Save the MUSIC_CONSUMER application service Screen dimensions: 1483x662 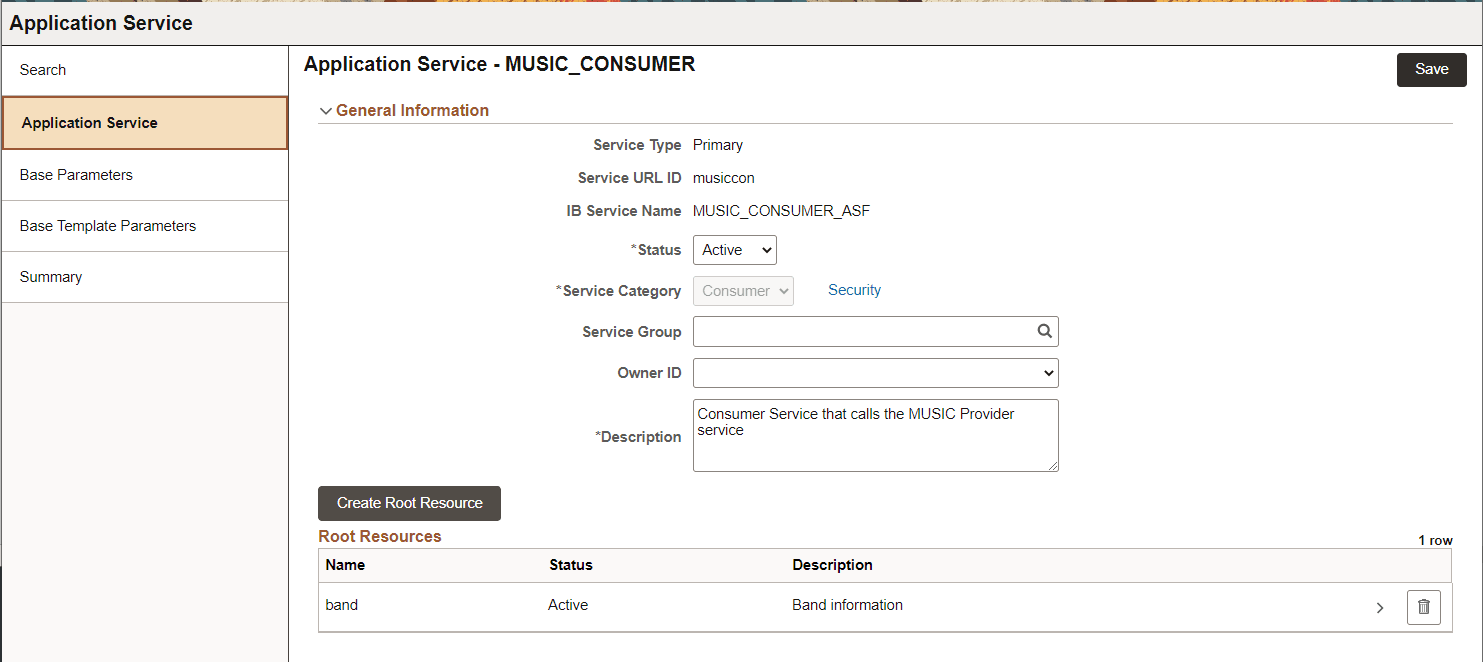[x=1431, y=69]
